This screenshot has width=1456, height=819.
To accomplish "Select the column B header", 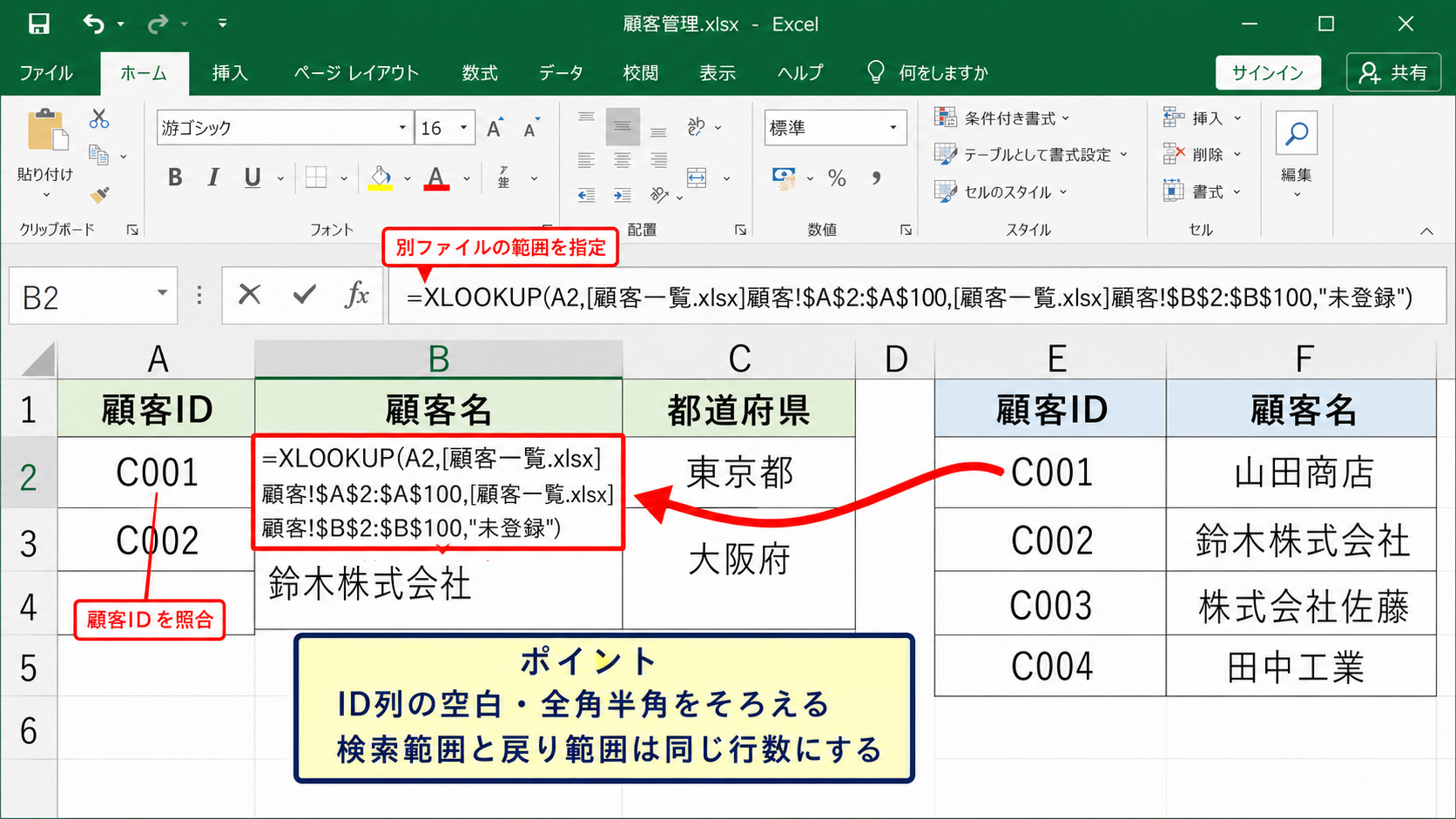I will coord(438,359).
